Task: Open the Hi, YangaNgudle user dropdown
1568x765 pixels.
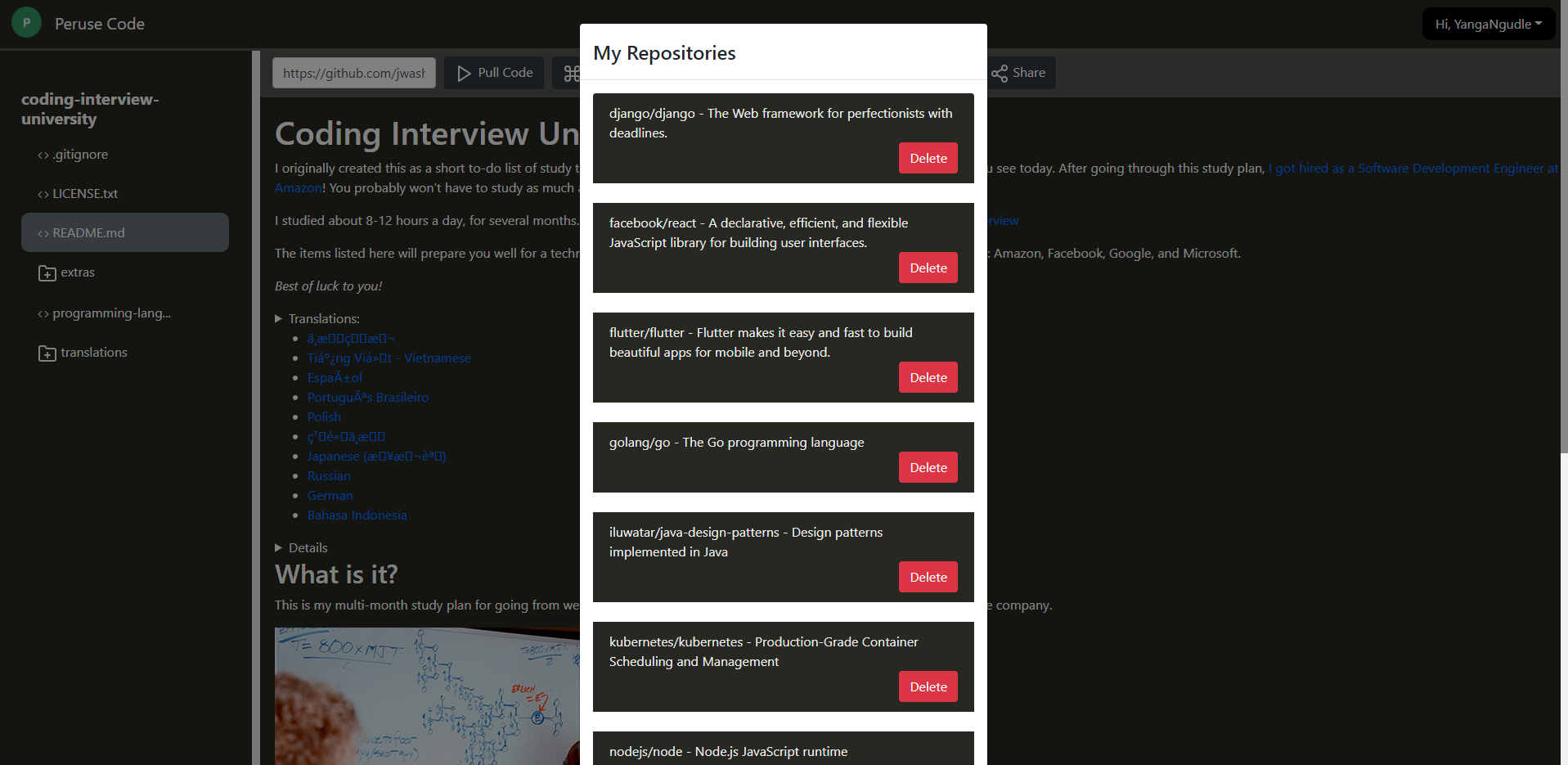Action: click(x=1489, y=24)
